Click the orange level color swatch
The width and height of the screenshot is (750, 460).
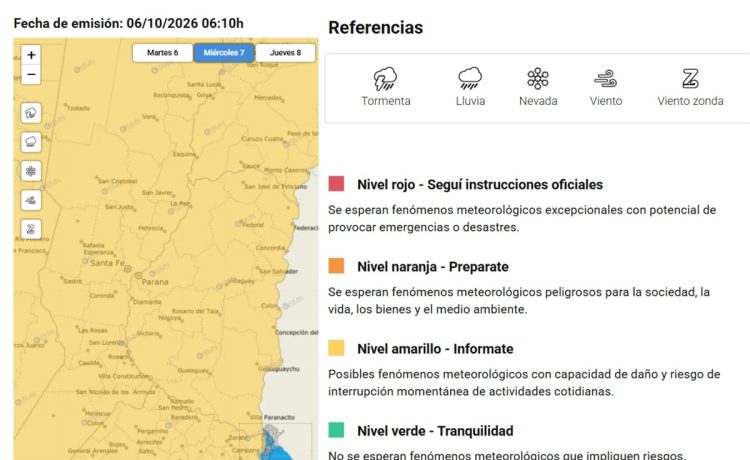336,266
